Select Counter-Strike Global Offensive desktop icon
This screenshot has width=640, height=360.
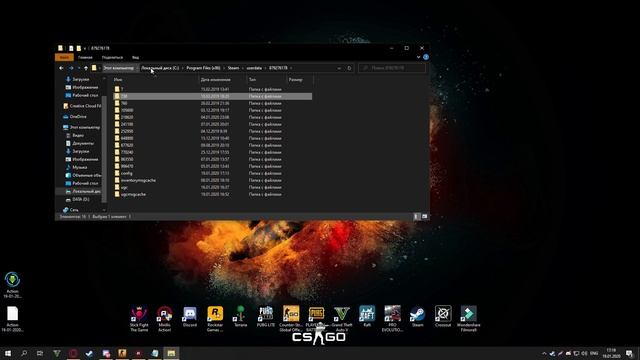(291, 318)
